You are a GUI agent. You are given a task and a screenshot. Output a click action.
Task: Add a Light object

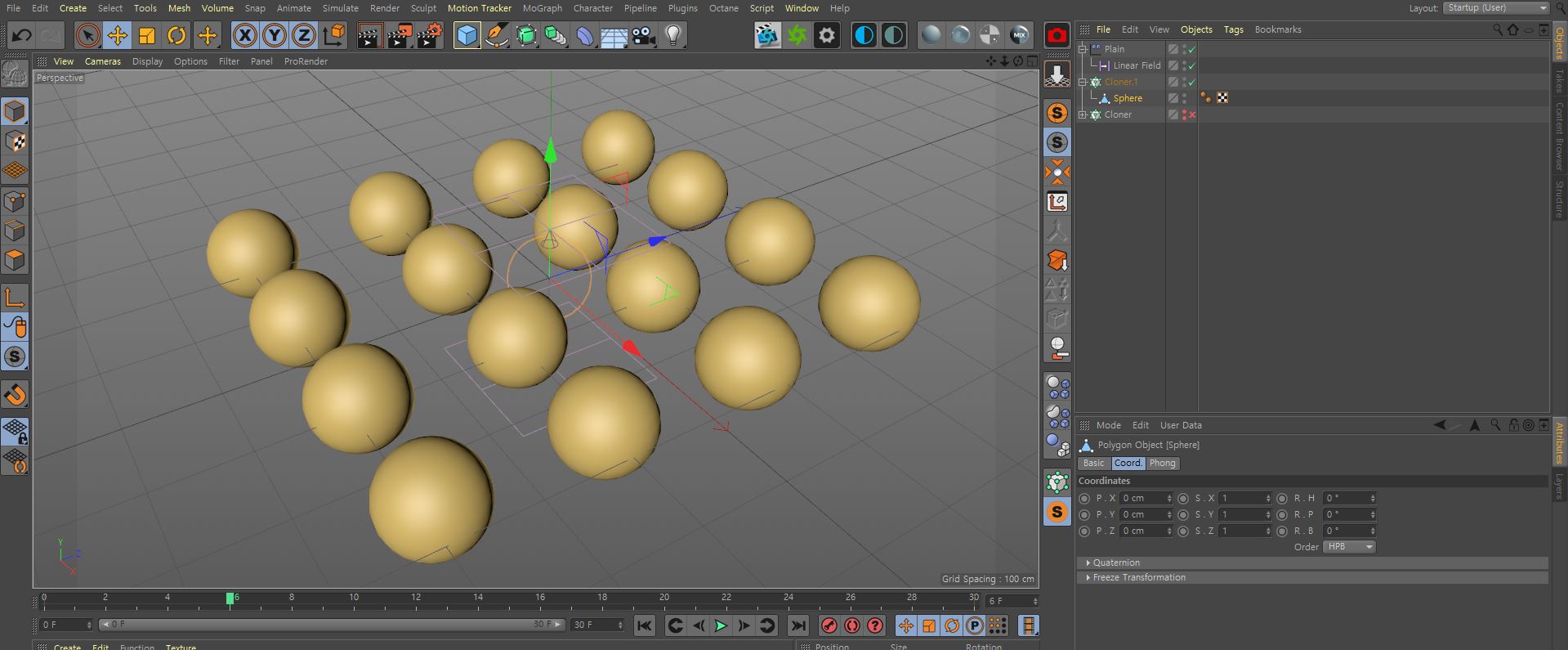673,35
